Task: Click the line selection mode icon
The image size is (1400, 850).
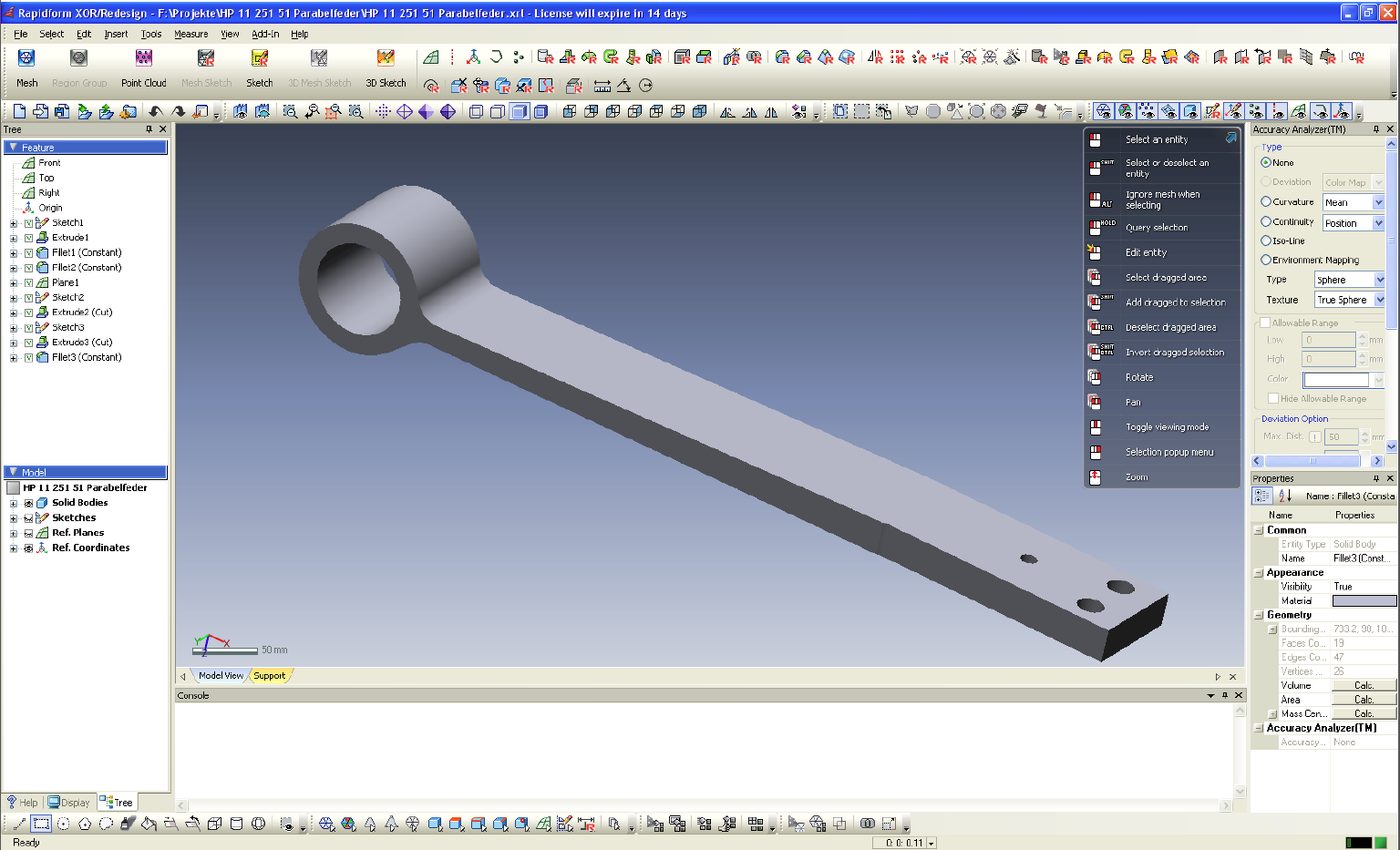Action: (19, 824)
